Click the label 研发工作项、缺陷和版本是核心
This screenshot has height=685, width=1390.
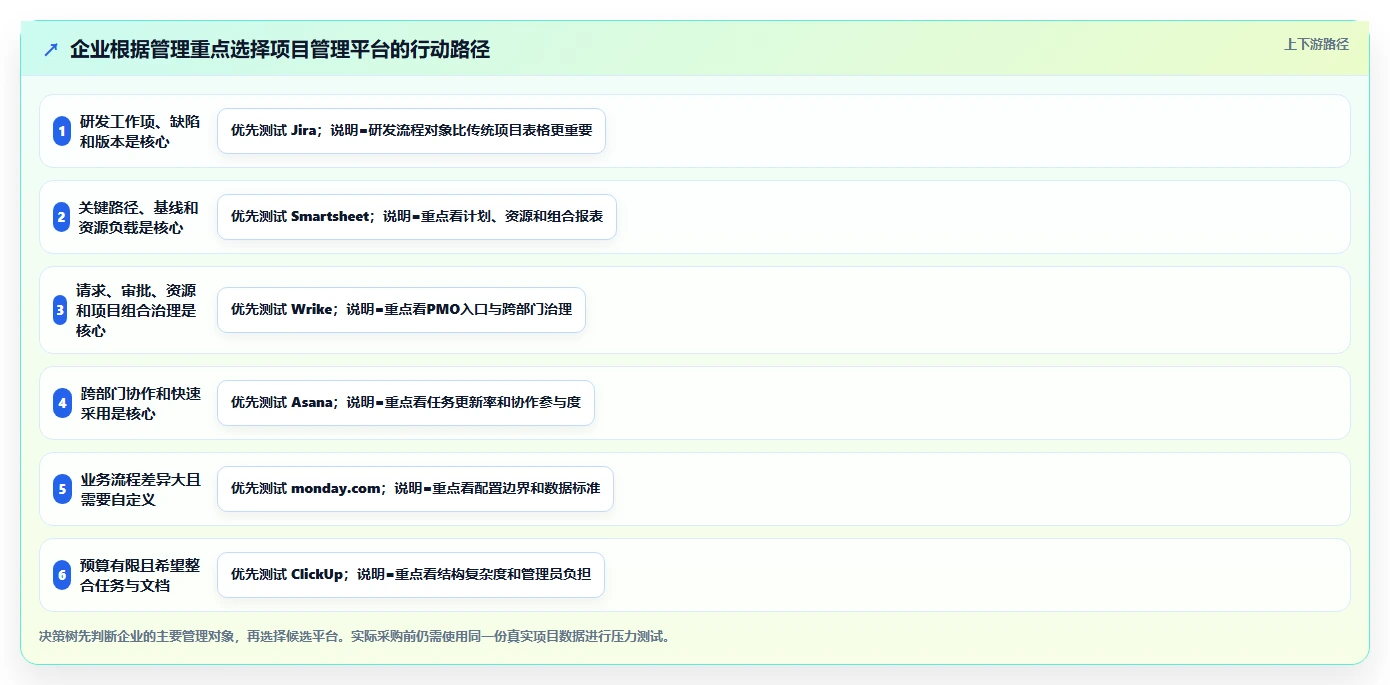coord(140,131)
